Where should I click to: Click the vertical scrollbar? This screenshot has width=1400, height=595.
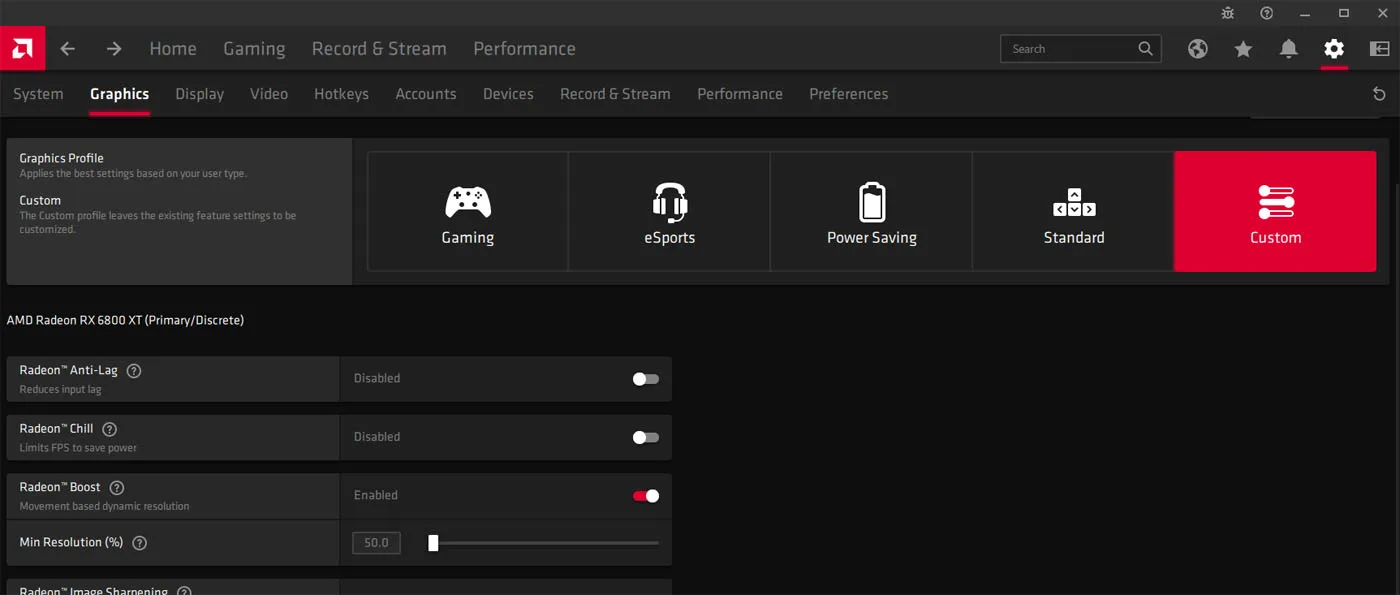(1396, 390)
